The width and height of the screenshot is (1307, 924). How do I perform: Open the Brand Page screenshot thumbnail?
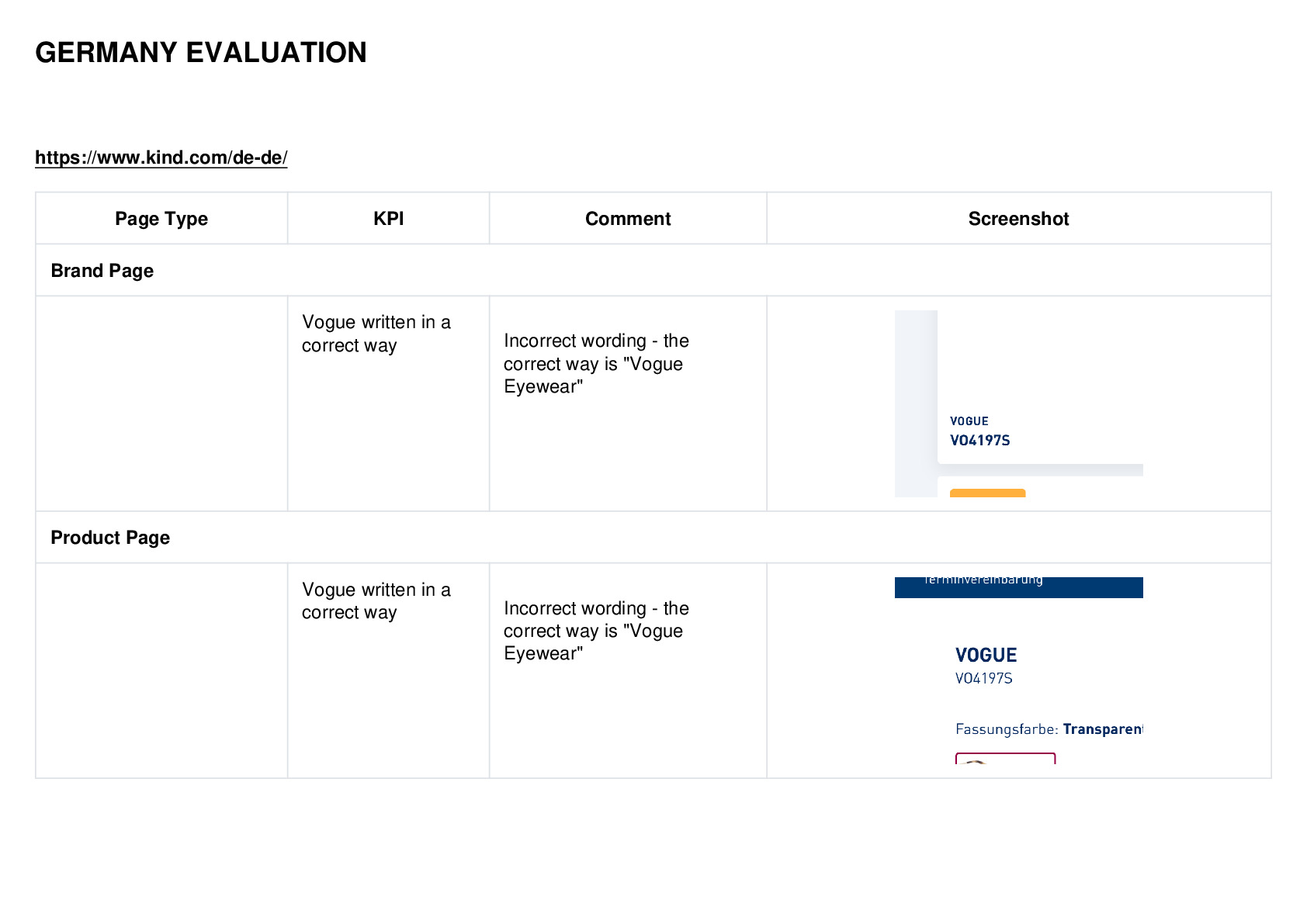click(x=1018, y=403)
